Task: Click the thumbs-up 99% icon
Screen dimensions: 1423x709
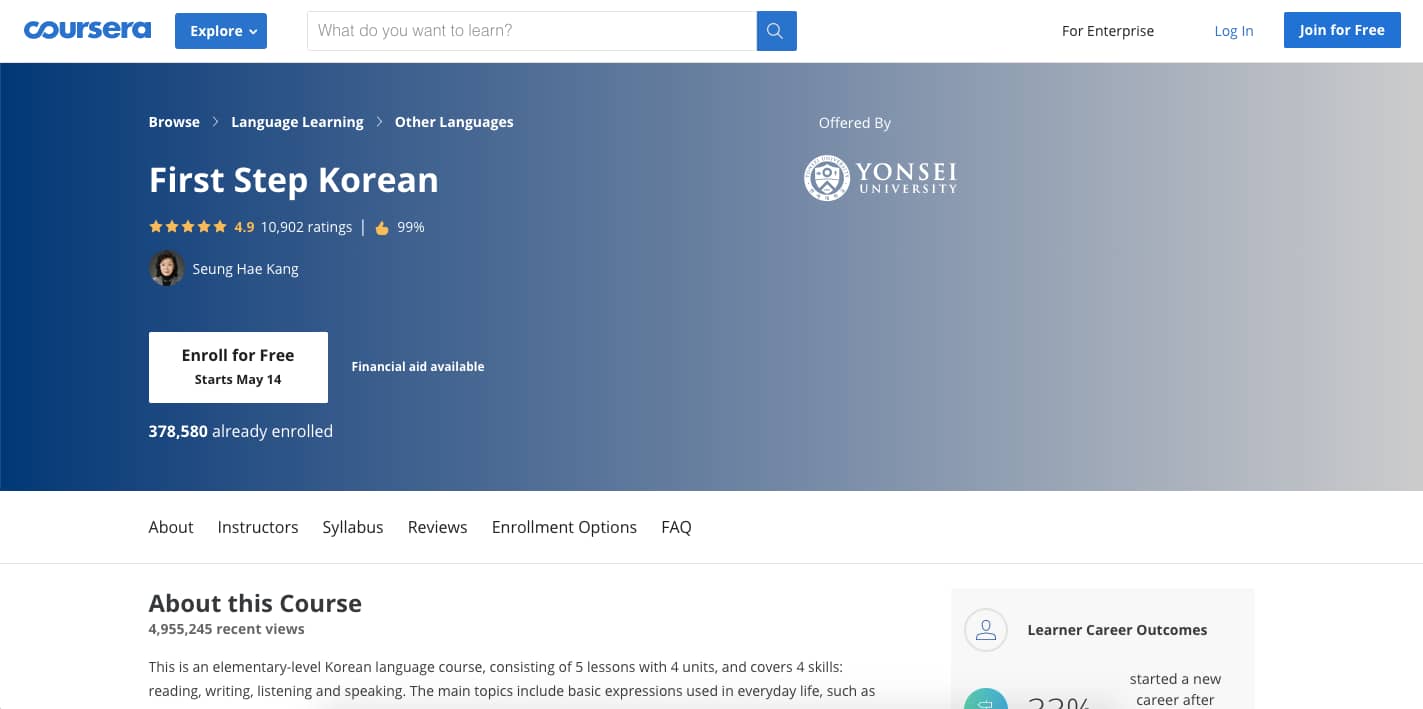Action: [381, 228]
